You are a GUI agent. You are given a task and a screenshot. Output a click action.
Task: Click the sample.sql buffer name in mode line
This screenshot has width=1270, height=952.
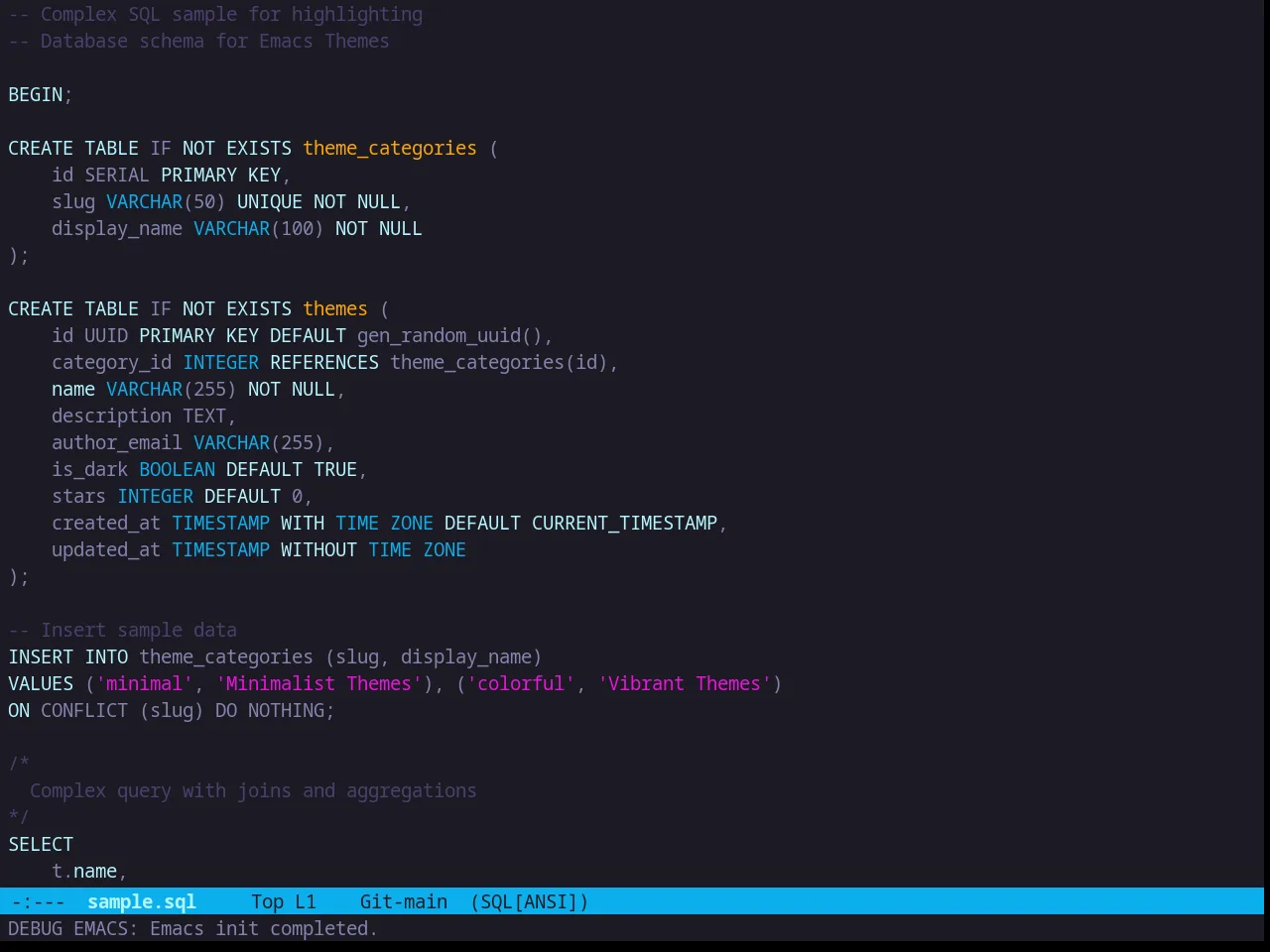click(141, 901)
